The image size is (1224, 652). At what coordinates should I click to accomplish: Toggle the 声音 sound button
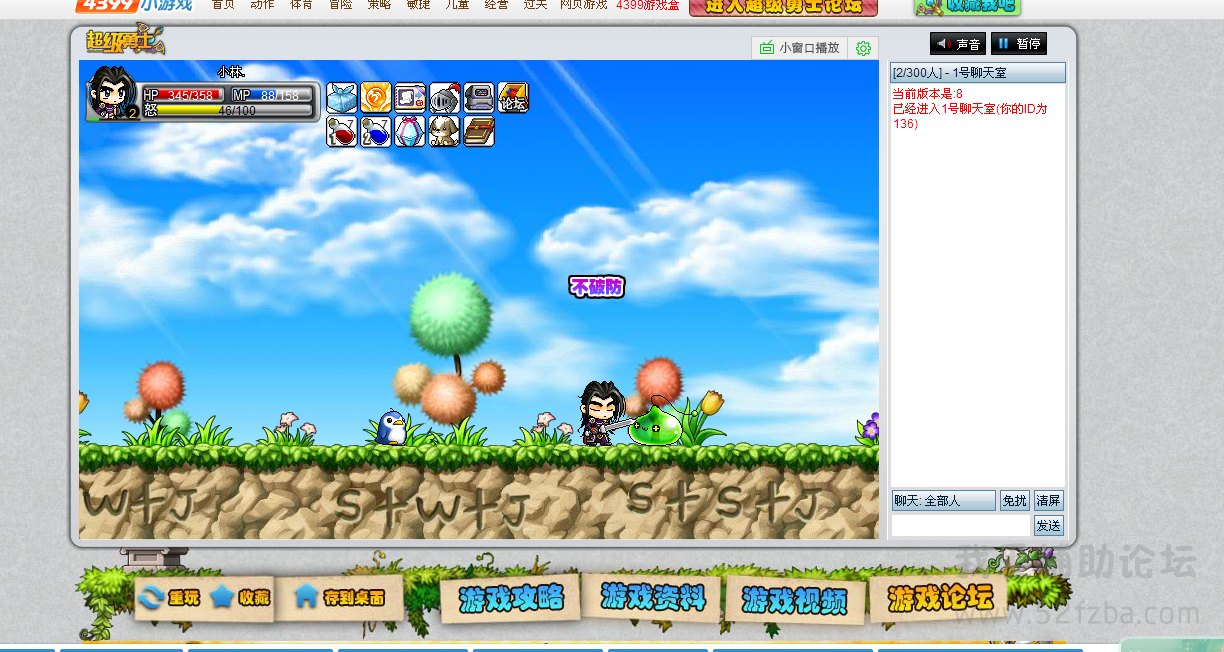(958, 44)
